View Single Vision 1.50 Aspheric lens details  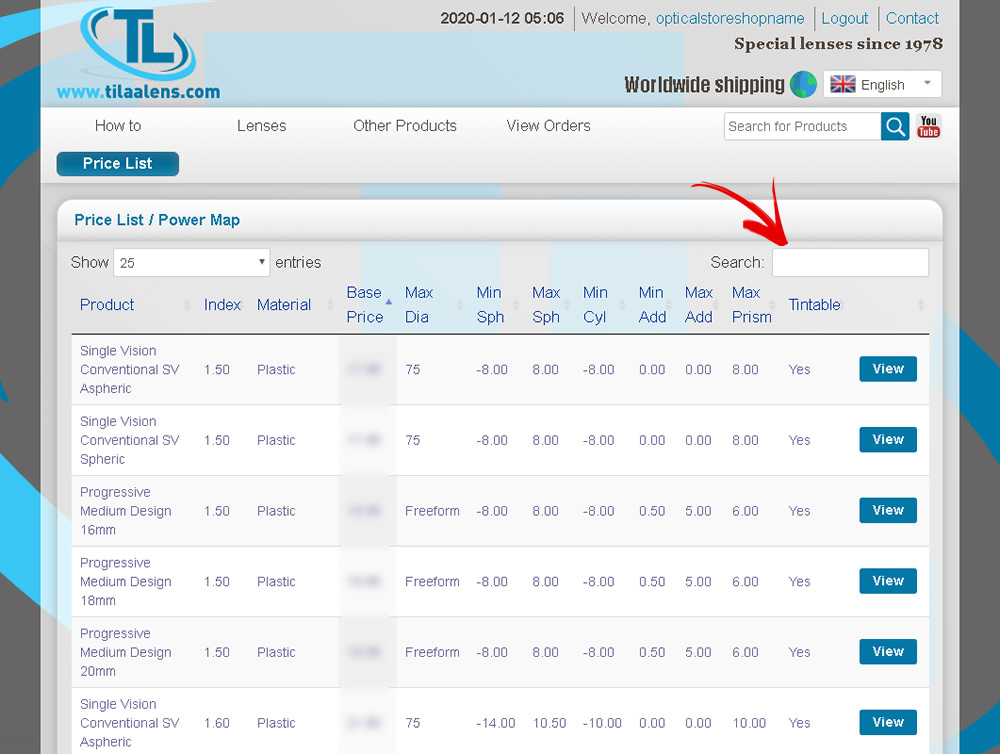[x=887, y=369]
